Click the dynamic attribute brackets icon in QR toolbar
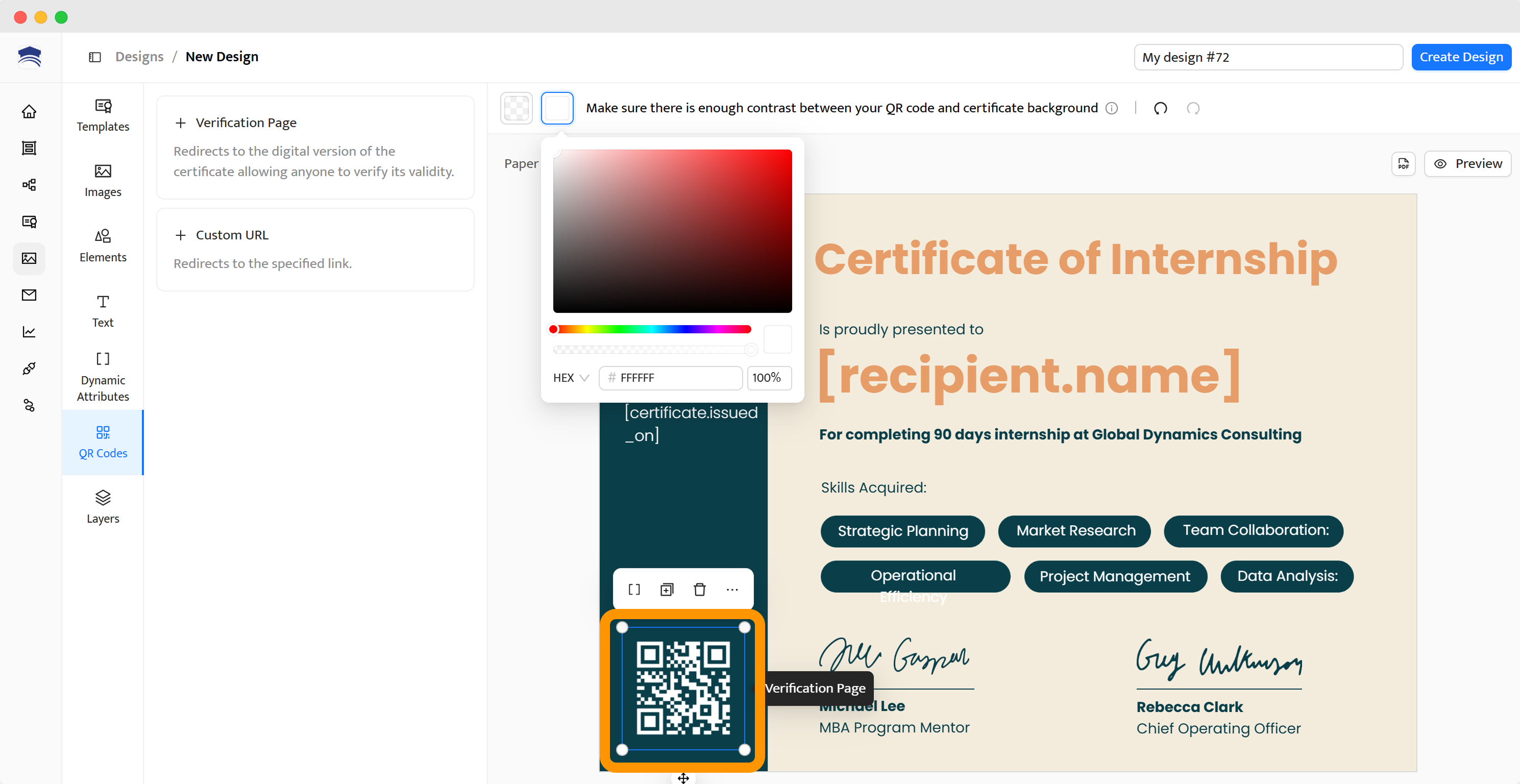 [634, 590]
